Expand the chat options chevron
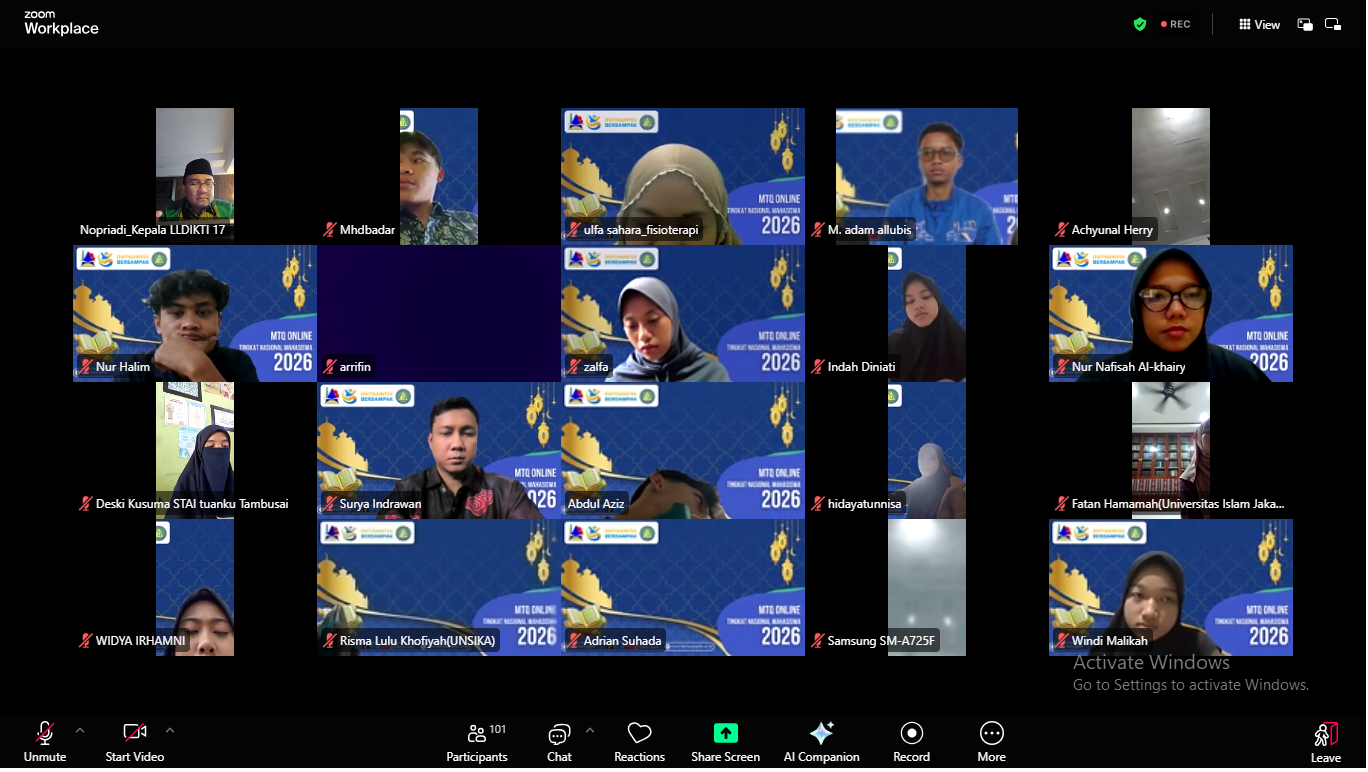 coord(589,730)
